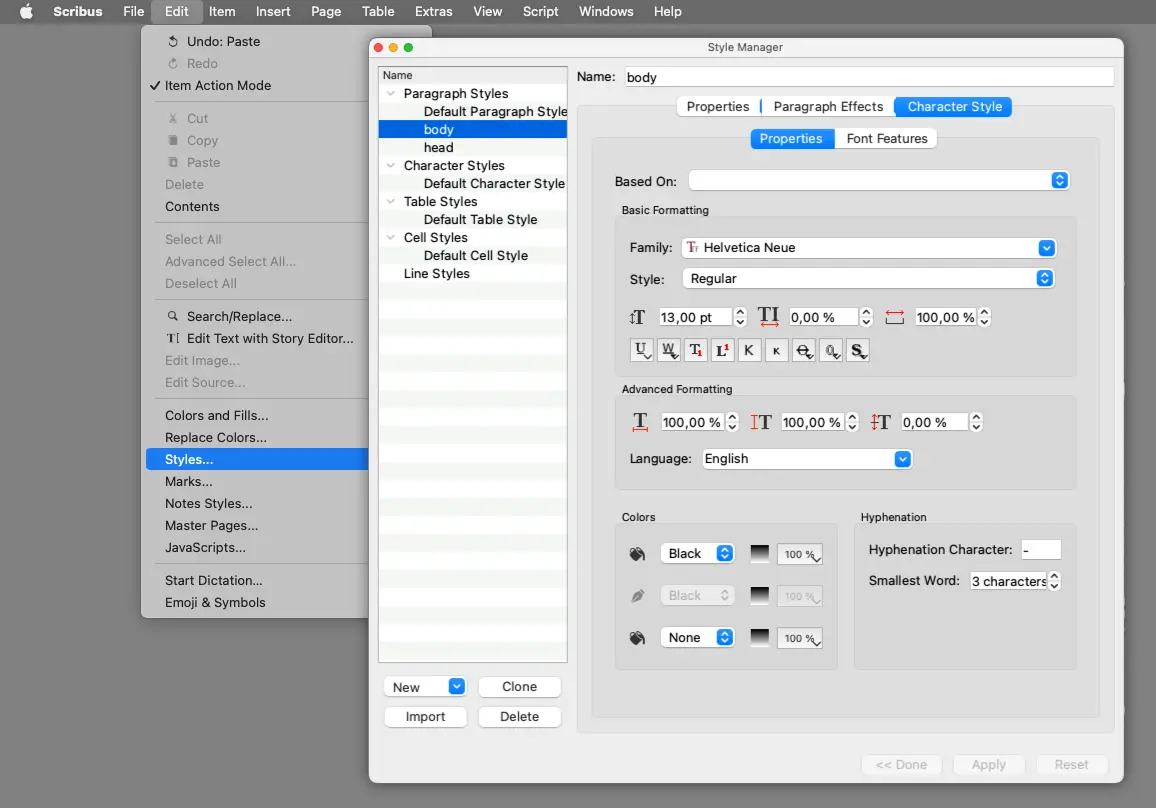Switch to the Font Features tab
This screenshot has height=808, width=1156.
(x=887, y=139)
